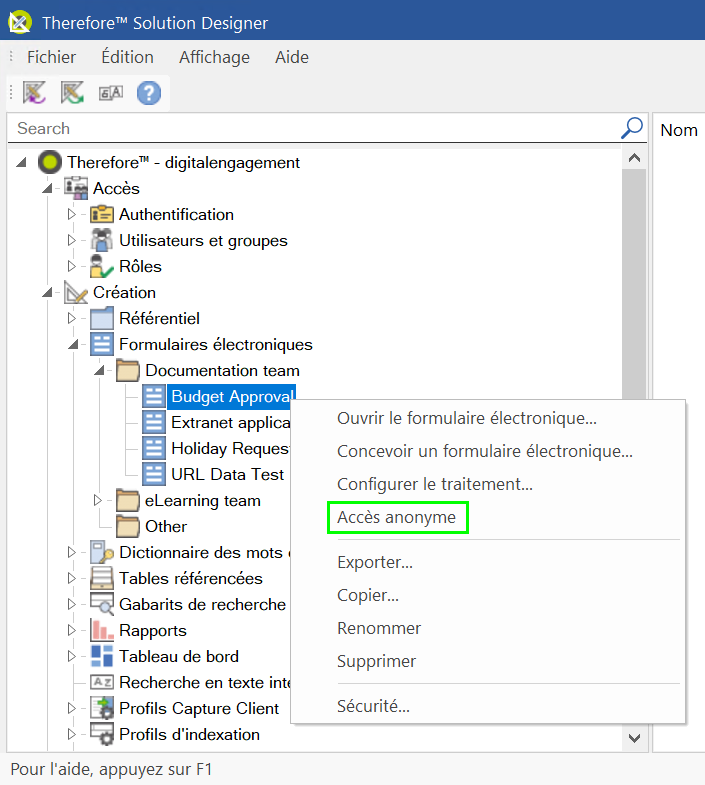This screenshot has height=785, width=705.
Task: Click the Référentiel folder icon
Action: coord(102,318)
